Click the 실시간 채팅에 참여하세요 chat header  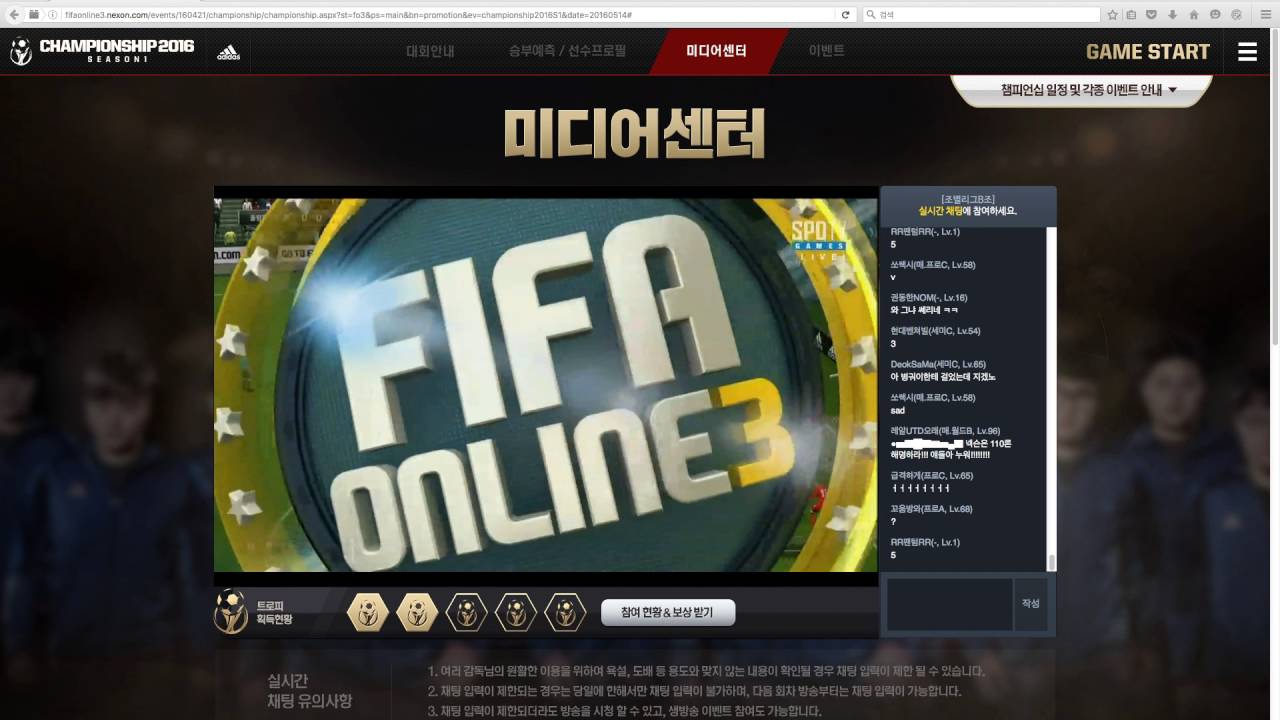click(x=967, y=211)
